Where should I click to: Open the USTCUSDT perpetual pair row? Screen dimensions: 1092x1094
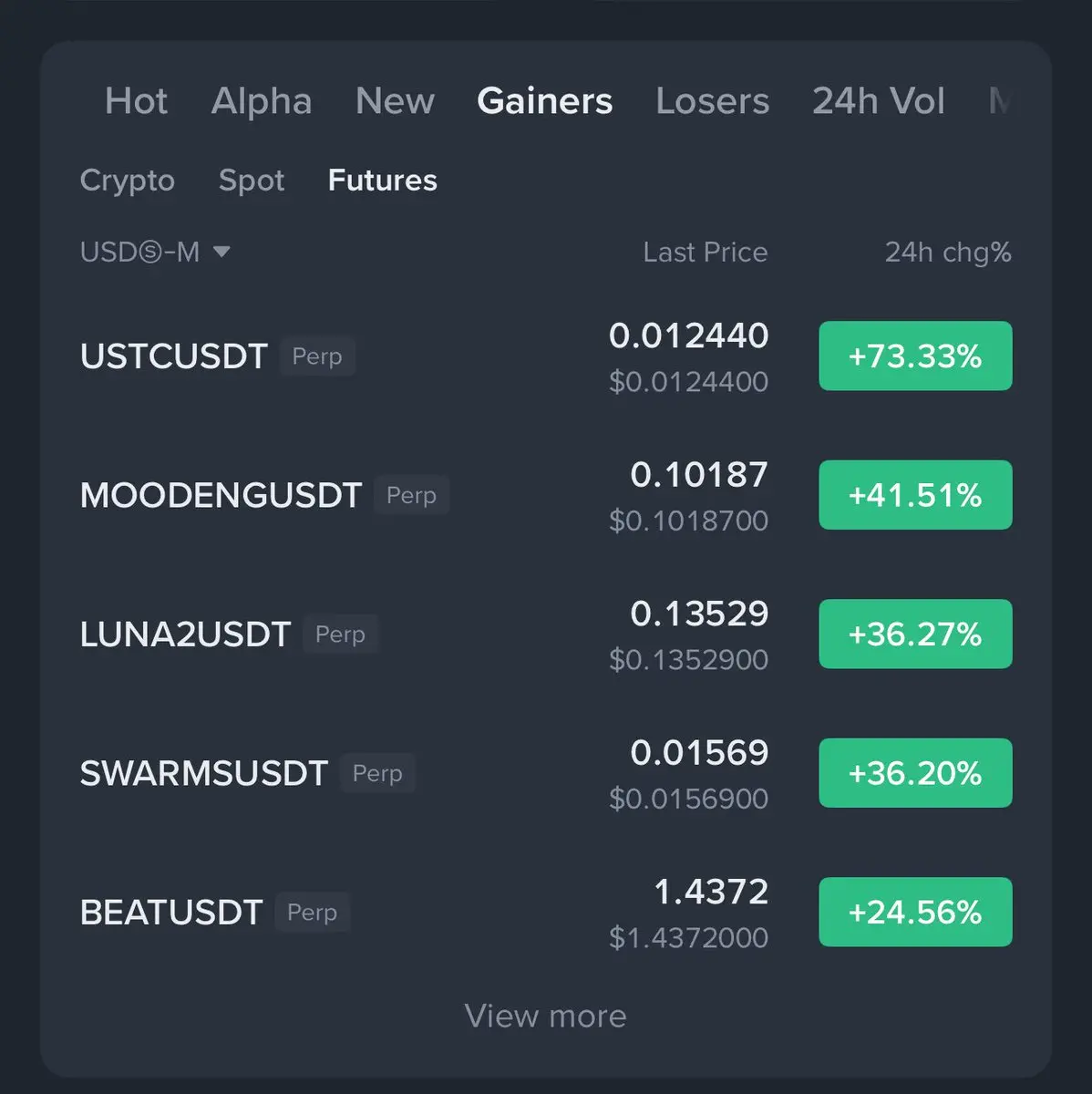(546, 356)
